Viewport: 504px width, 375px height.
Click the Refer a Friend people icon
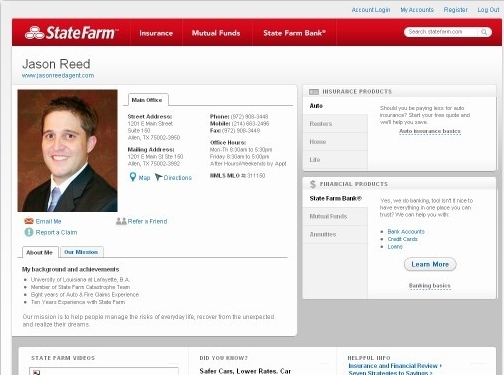click(121, 221)
